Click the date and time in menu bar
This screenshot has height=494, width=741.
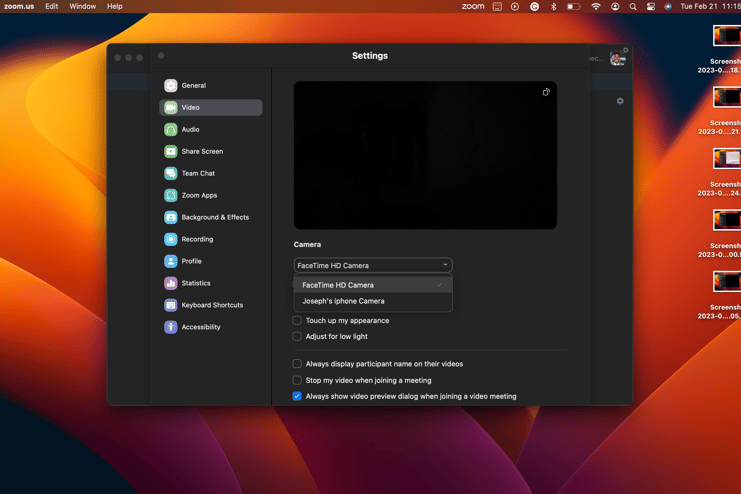[x=710, y=7]
